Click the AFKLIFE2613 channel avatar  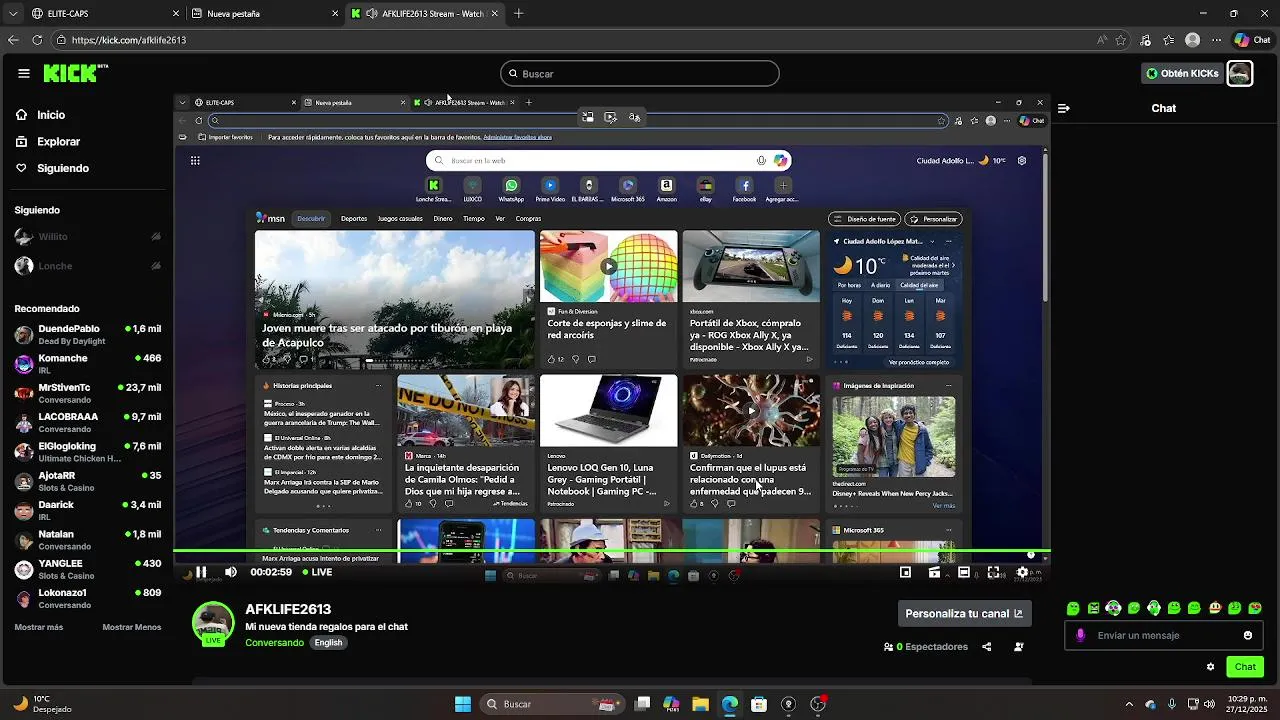213,623
